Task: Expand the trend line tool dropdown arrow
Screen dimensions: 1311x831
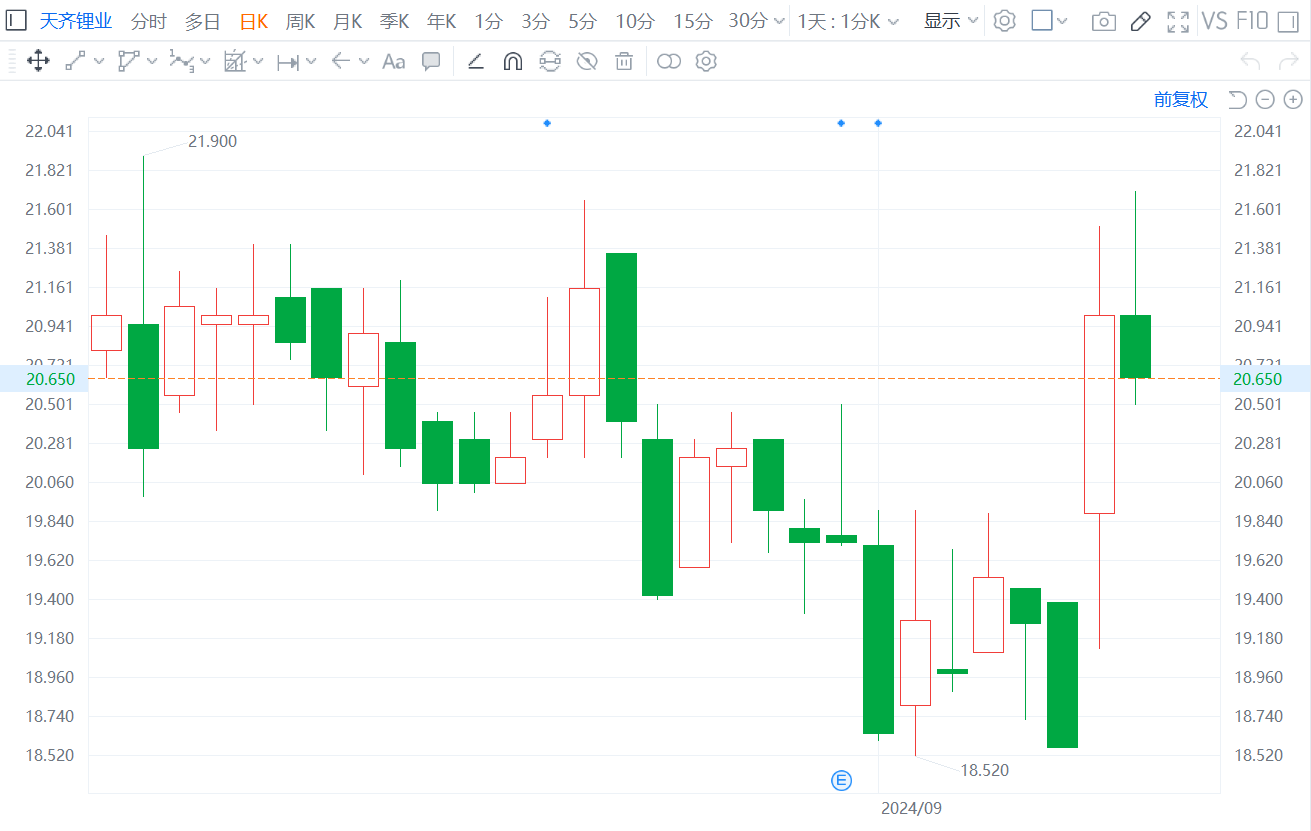Action: click(x=99, y=62)
